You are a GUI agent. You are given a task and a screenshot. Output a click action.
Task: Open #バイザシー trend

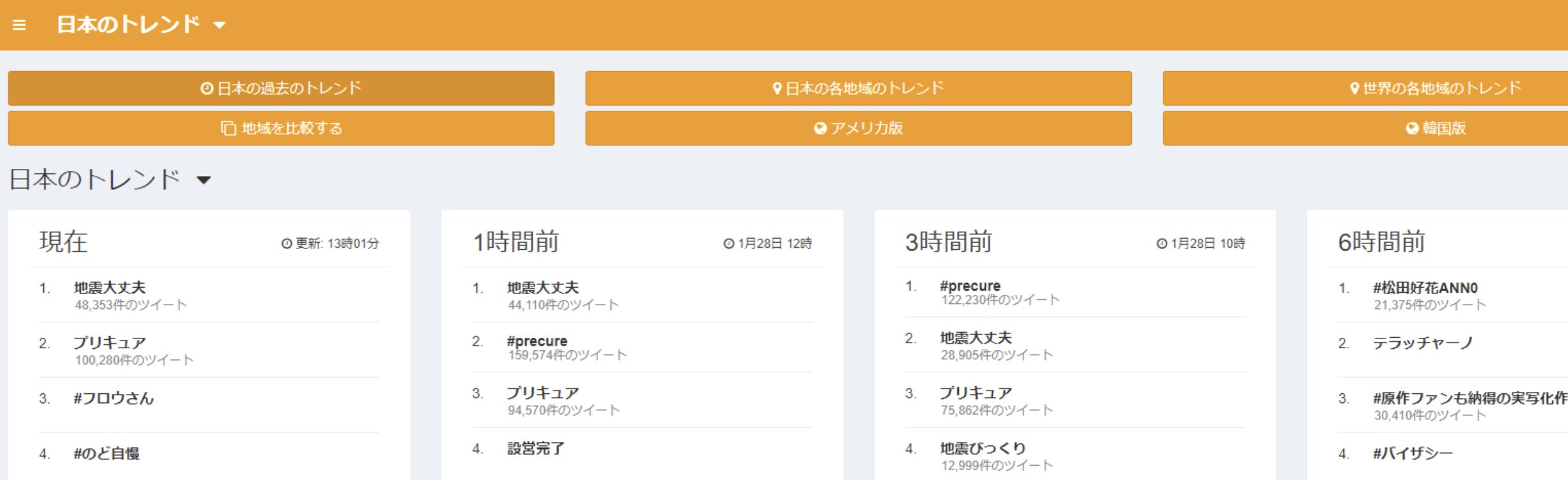click(x=1413, y=453)
